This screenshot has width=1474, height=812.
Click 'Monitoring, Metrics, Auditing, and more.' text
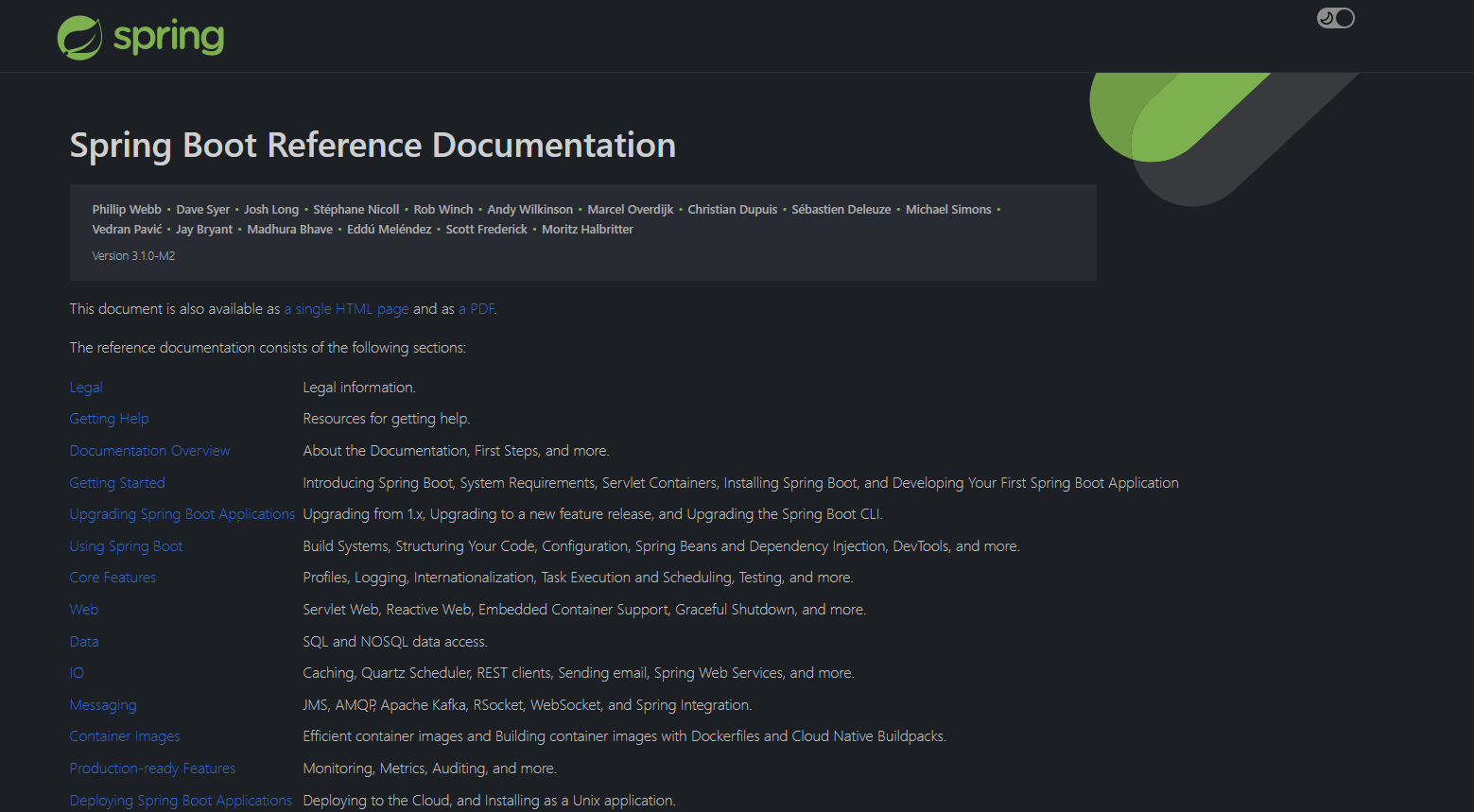[429, 769]
